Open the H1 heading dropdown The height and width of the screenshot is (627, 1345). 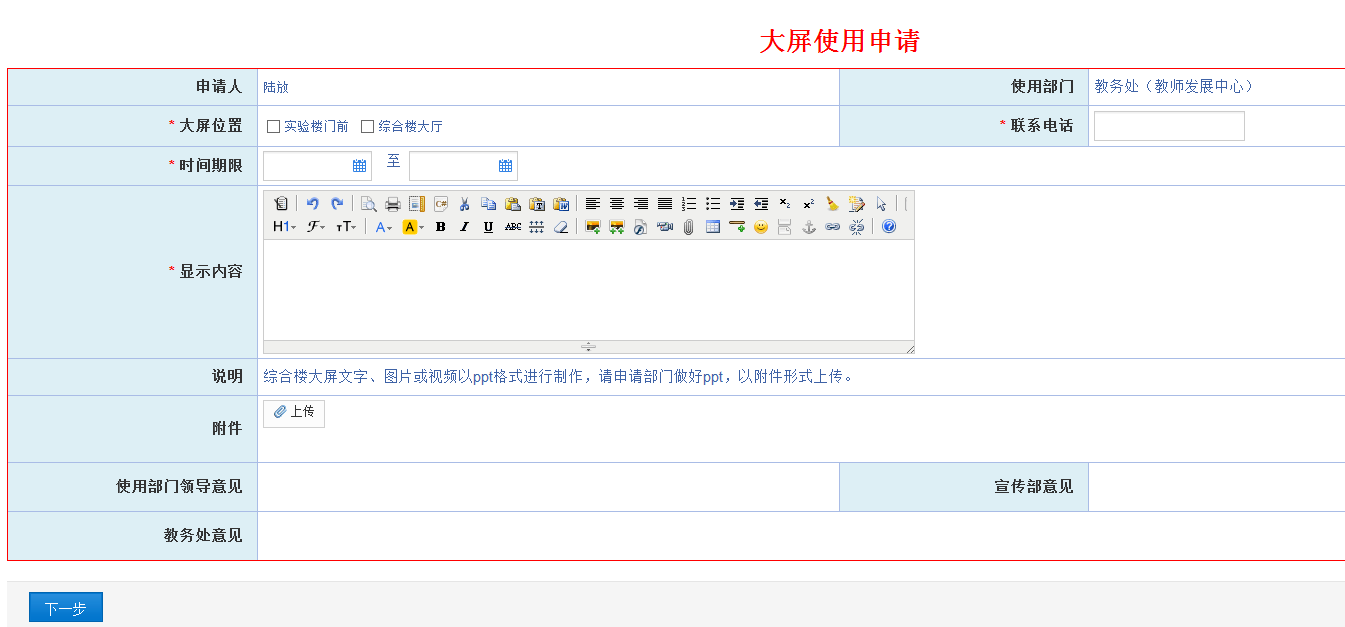click(284, 227)
